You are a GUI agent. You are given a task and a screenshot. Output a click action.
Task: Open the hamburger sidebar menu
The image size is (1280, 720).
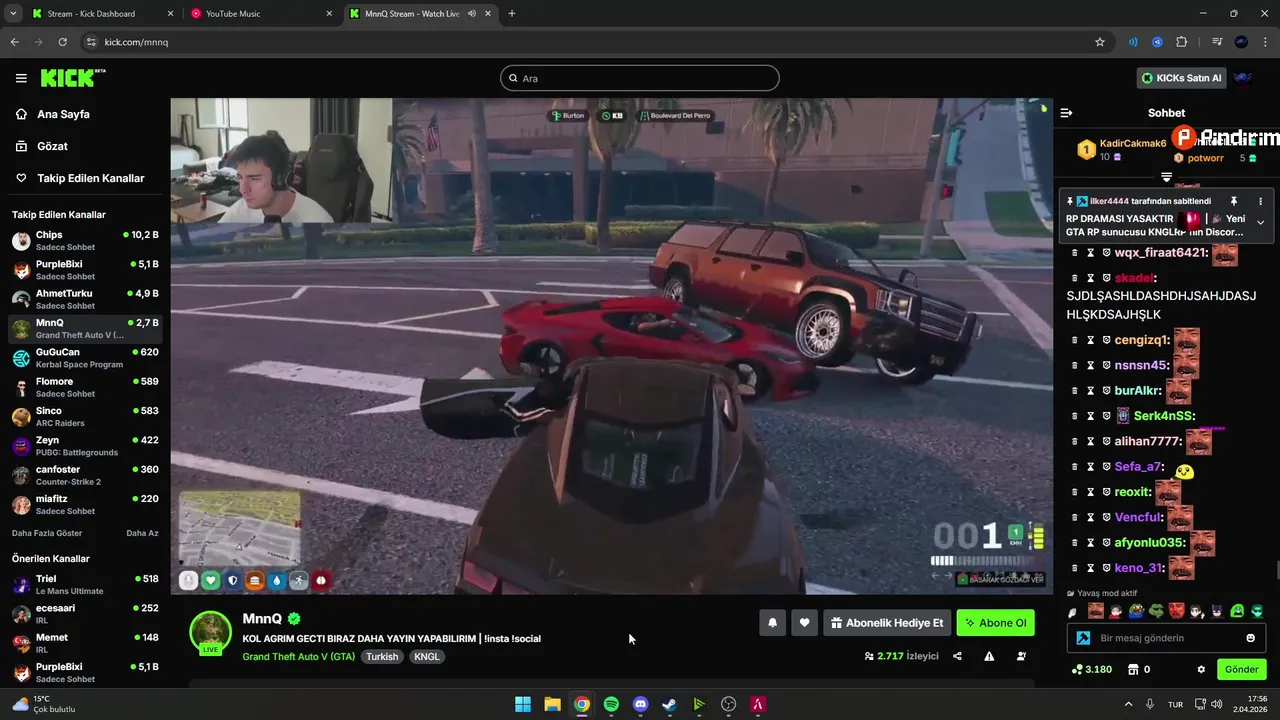(21, 78)
